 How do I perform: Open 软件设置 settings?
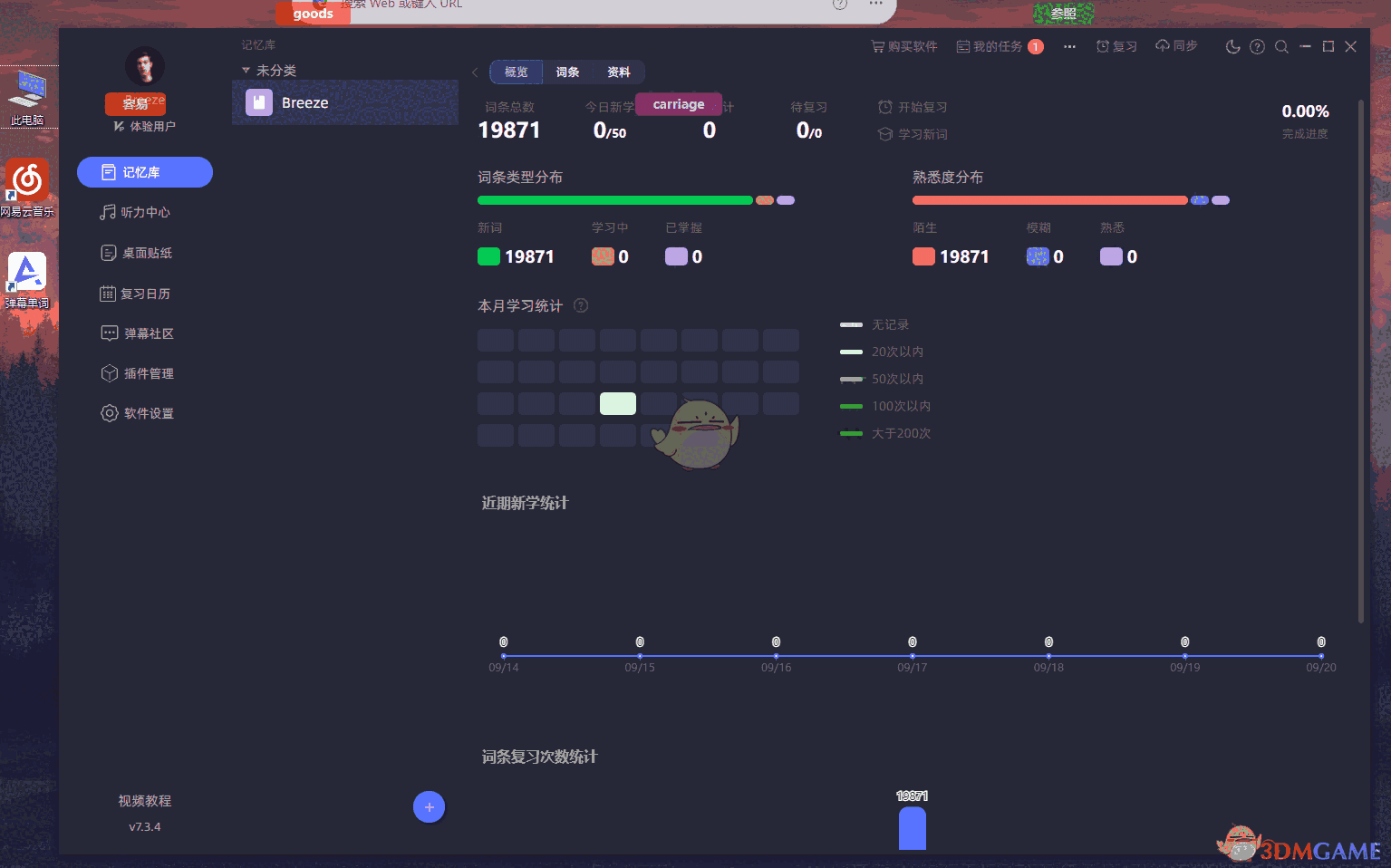145,412
